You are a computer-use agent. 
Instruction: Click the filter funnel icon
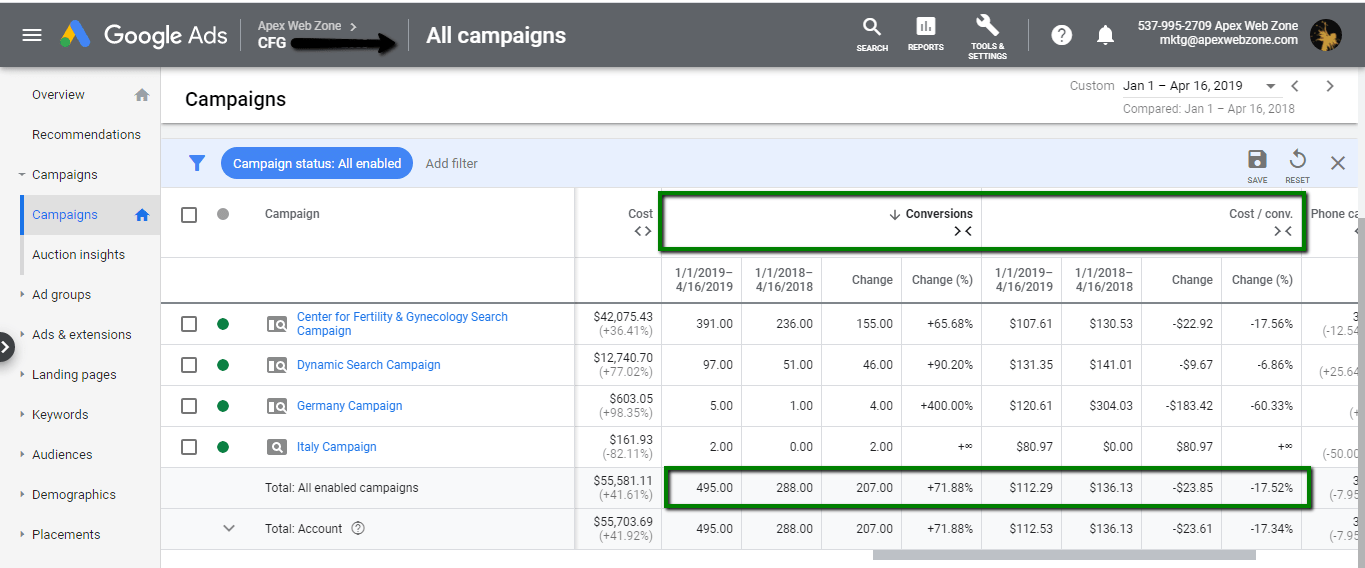[x=197, y=163]
